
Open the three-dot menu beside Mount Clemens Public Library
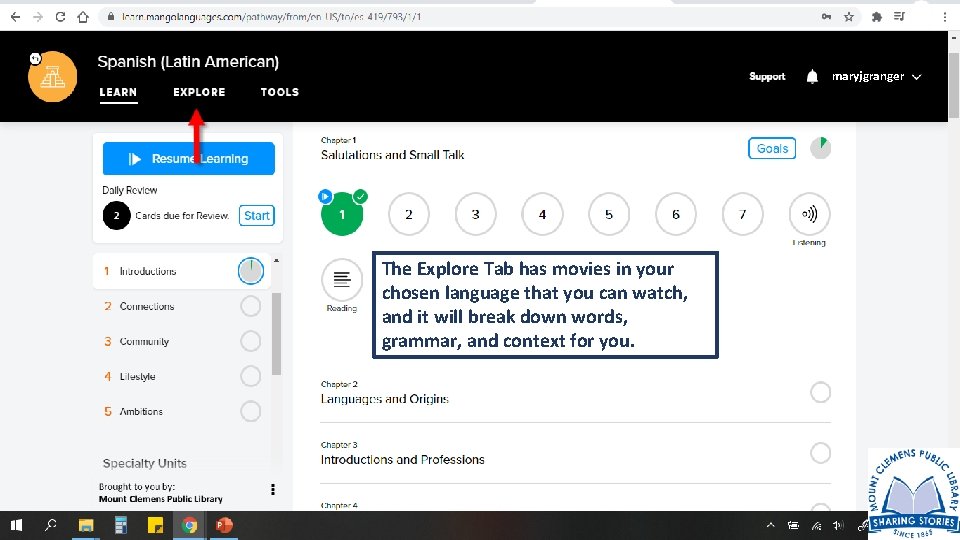[272, 489]
